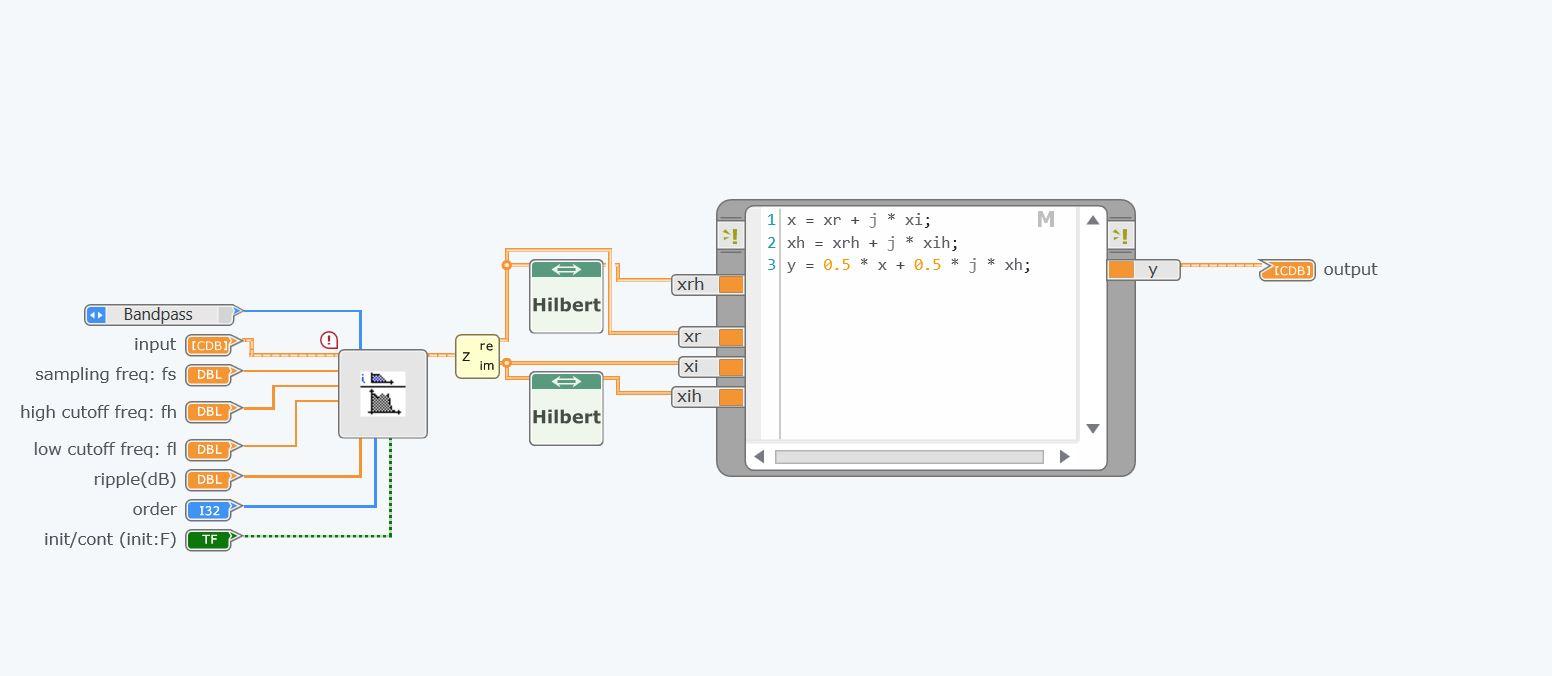
Task: Select the init/cont TF boolean terminal
Action: click(211, 540)
